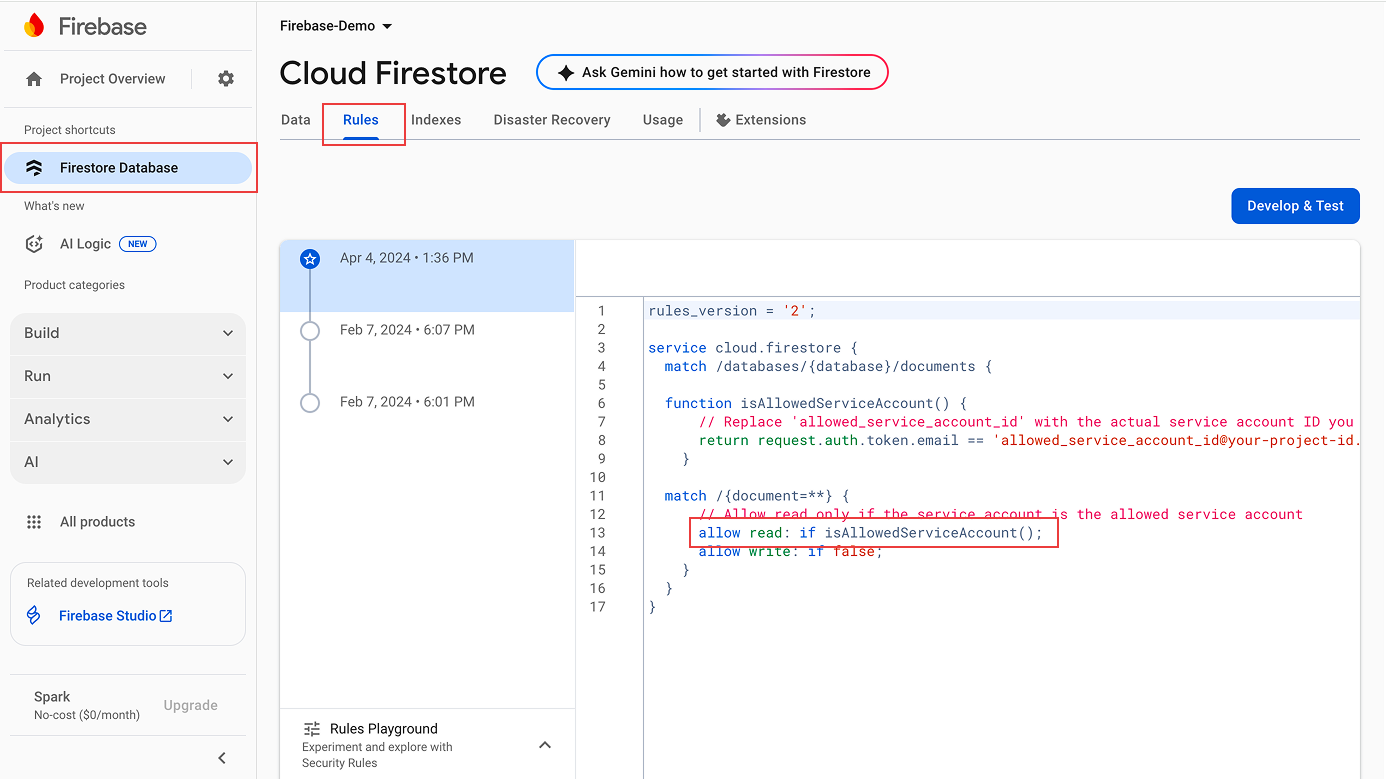
Task: Select the Feb 7, 2024 6:01 PM timeline marker
Action: click(310, 403)
